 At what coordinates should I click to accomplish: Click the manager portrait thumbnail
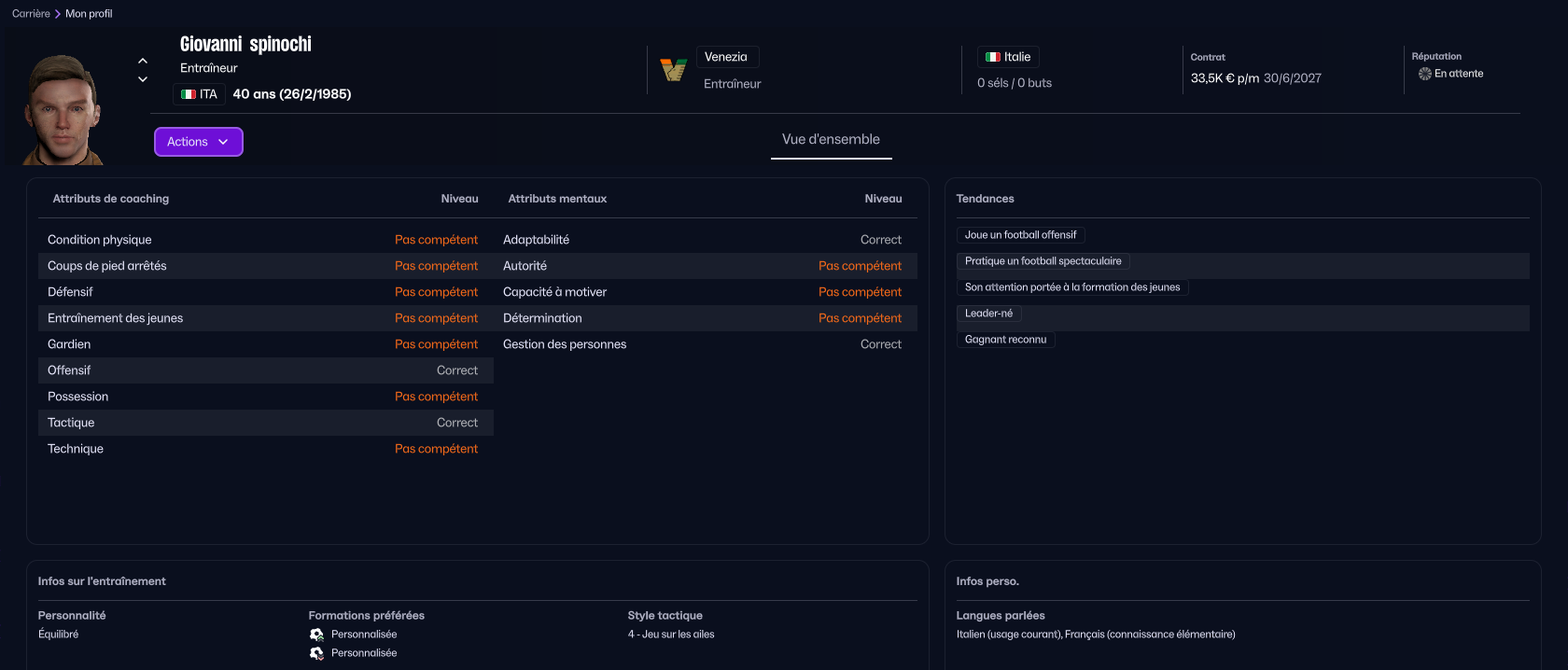[x=63, y=110]
